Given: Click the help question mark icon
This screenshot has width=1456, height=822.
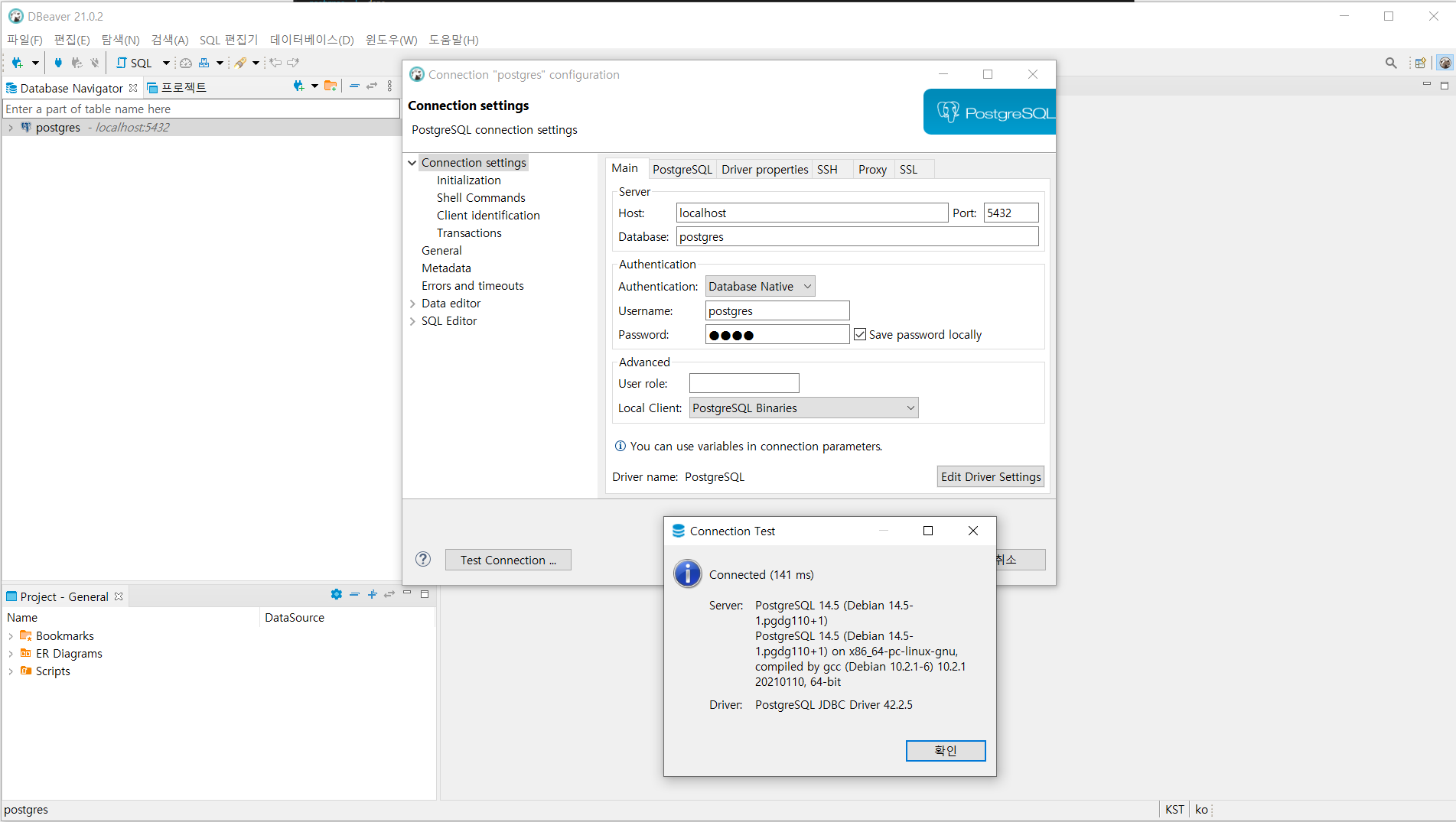Looking at the screenshot, I should [x=423, y=559].
